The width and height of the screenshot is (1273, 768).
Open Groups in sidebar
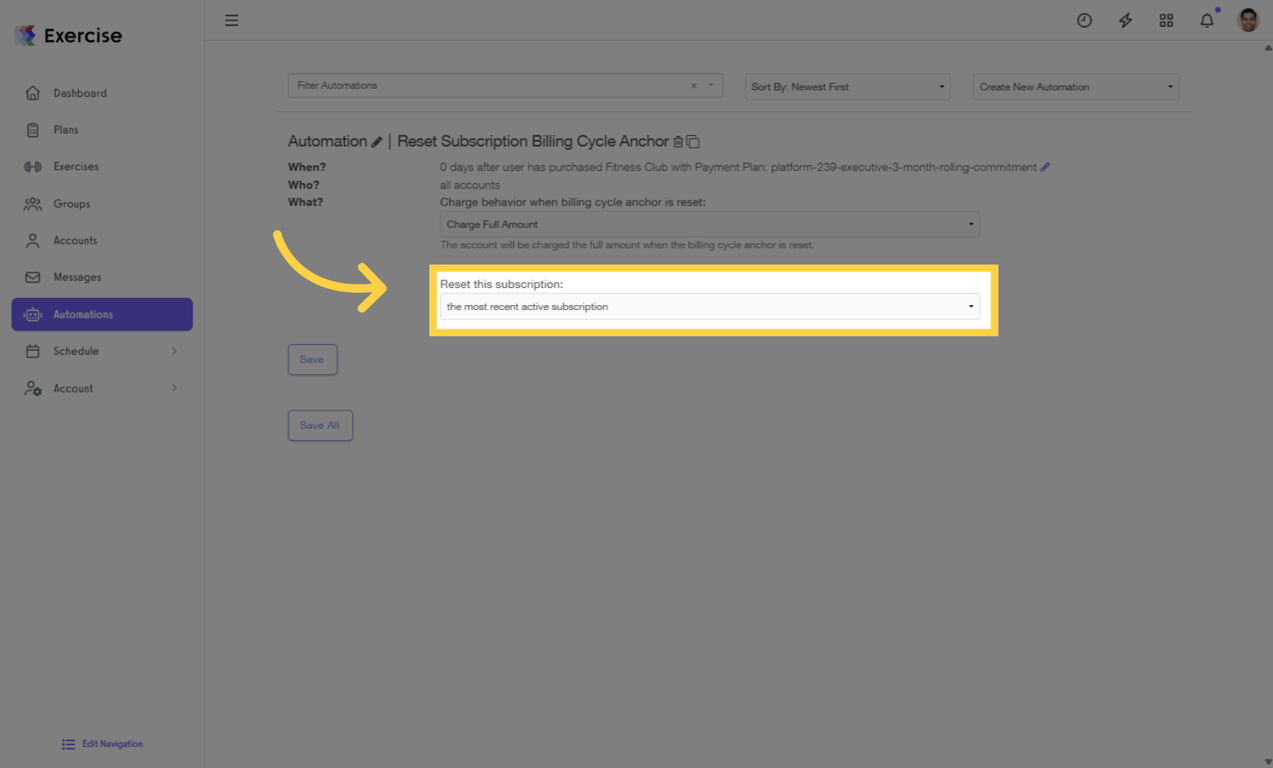[x=102, y=204]
